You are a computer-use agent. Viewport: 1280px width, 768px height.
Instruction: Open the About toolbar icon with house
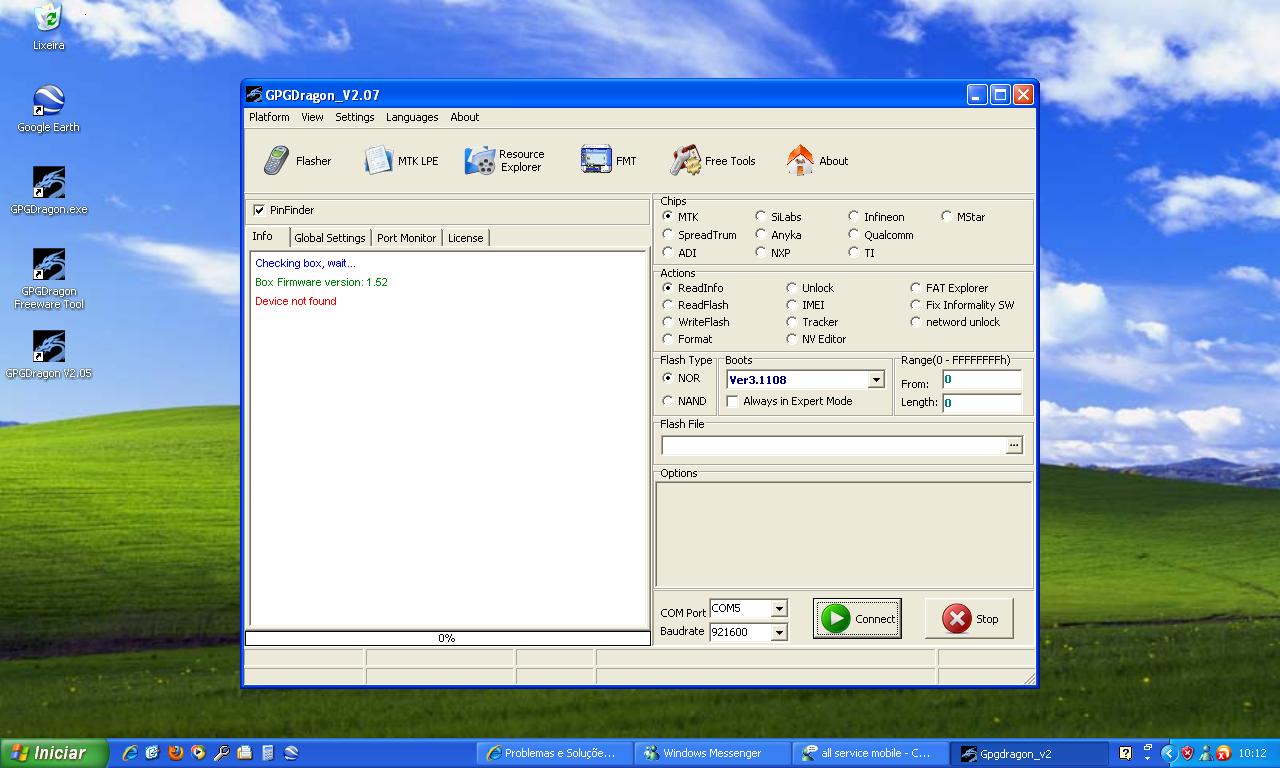817,160
